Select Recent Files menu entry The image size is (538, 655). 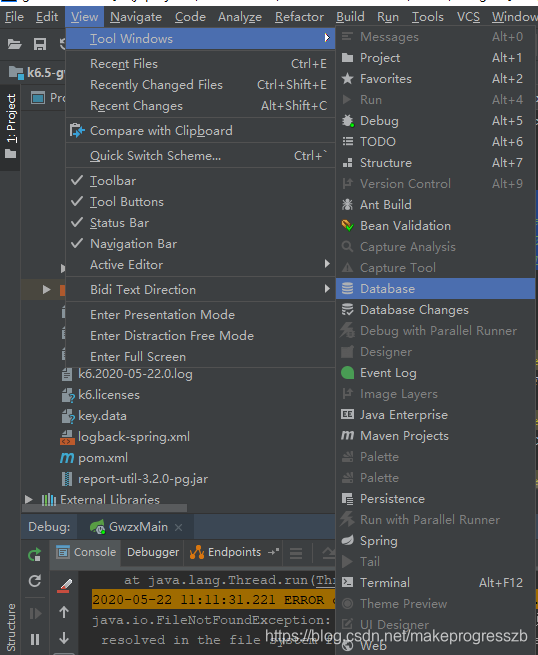click(x=200, y=63)
